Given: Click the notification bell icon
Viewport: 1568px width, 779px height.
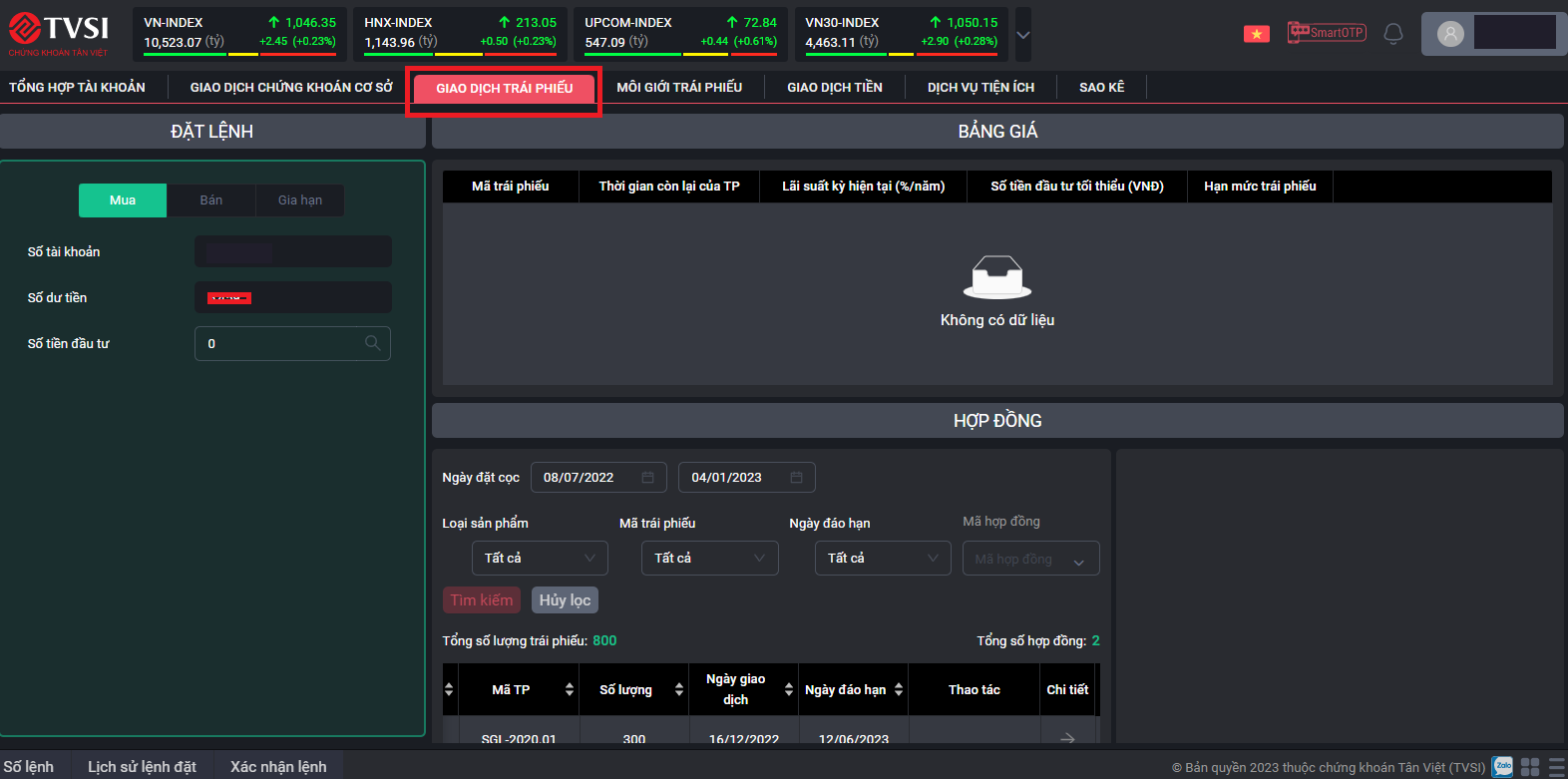Looking at the screenshot, I should [1393, 34].
